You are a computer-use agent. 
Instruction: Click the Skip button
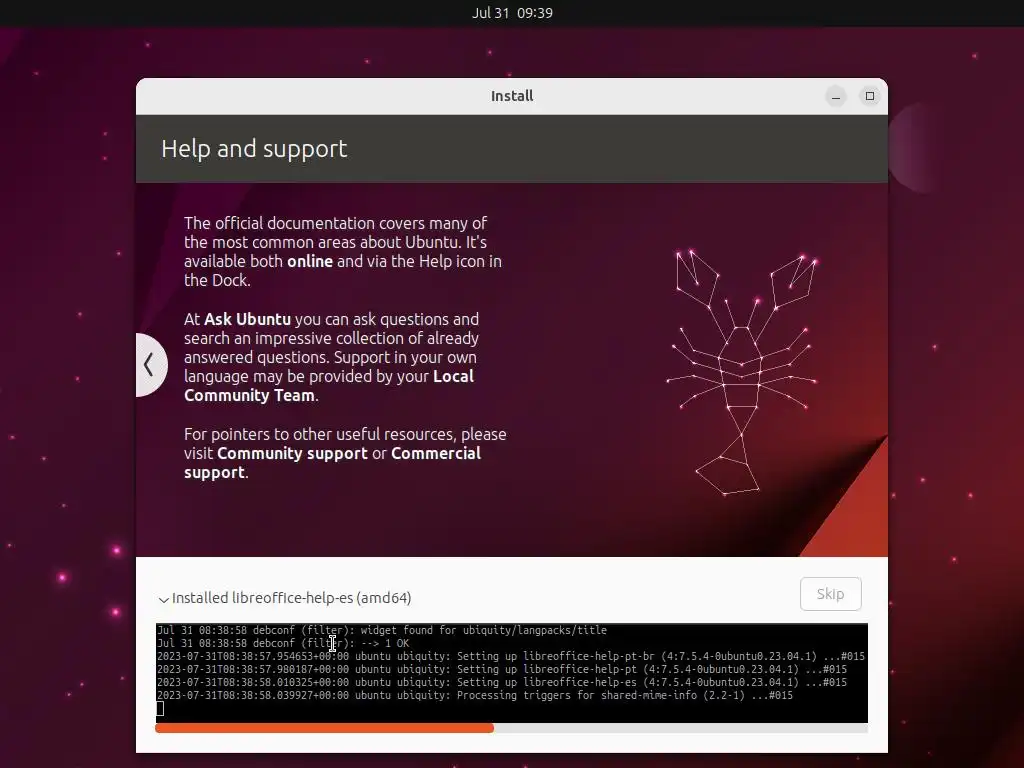pos(830,594)
